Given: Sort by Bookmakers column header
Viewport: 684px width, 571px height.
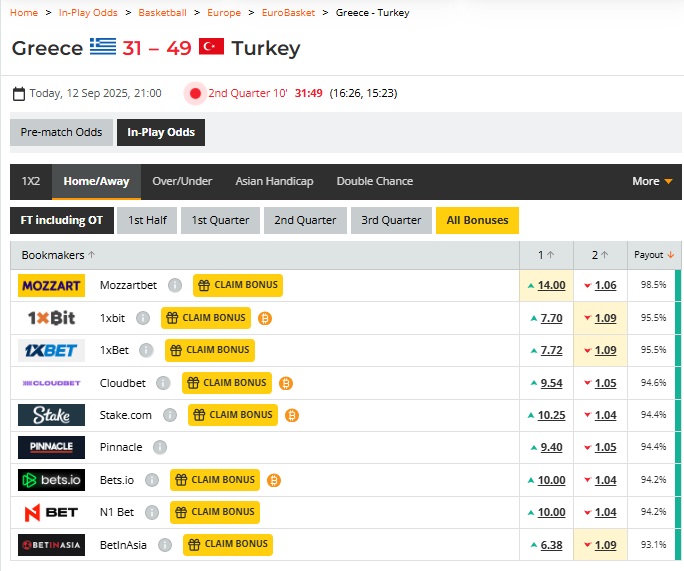Looking at the screenshot, I should click(58, 255).
